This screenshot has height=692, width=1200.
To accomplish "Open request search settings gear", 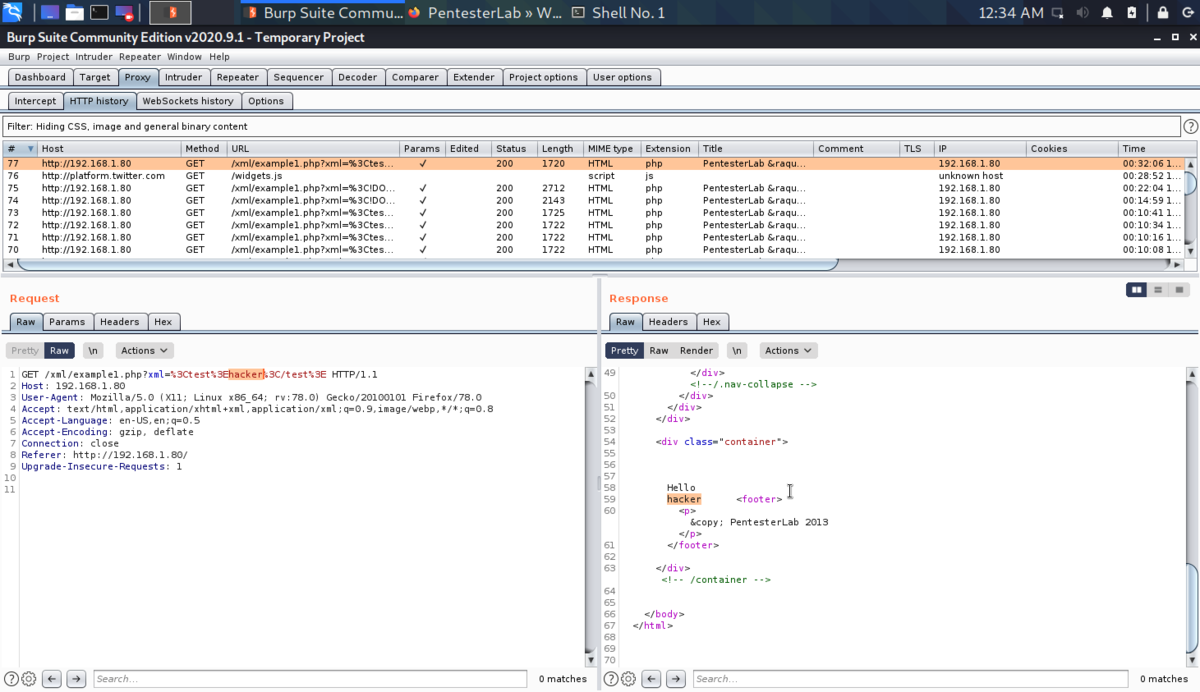I will coord(29,679).
